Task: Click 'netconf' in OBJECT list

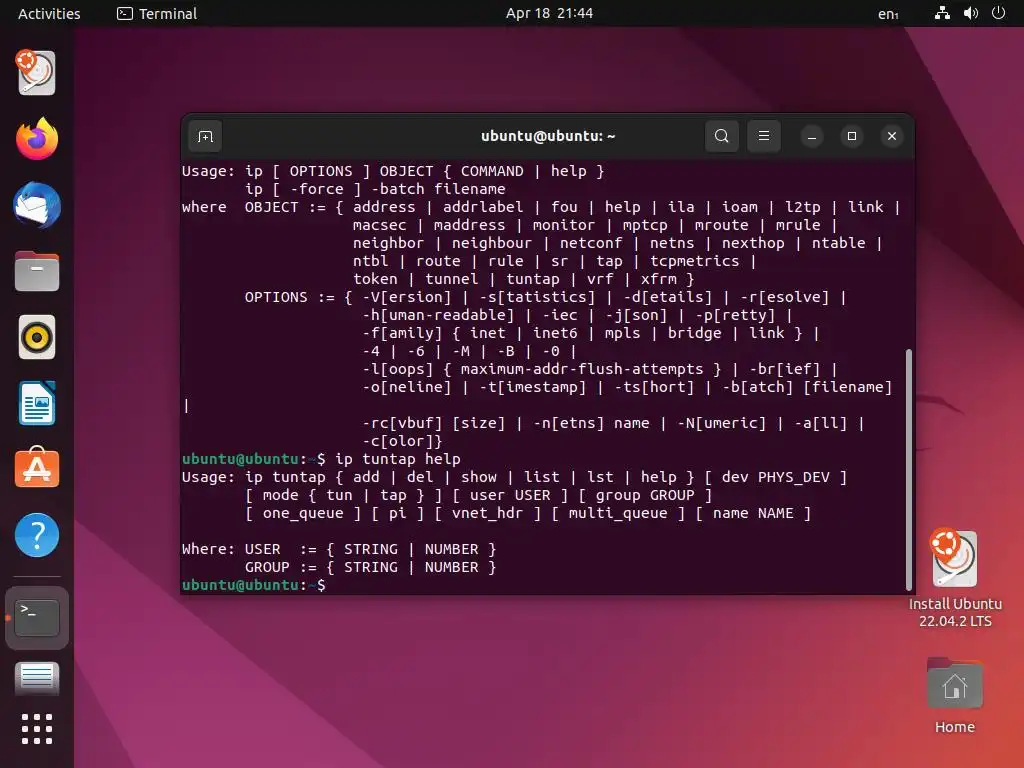Action: [x=591, y=243]
